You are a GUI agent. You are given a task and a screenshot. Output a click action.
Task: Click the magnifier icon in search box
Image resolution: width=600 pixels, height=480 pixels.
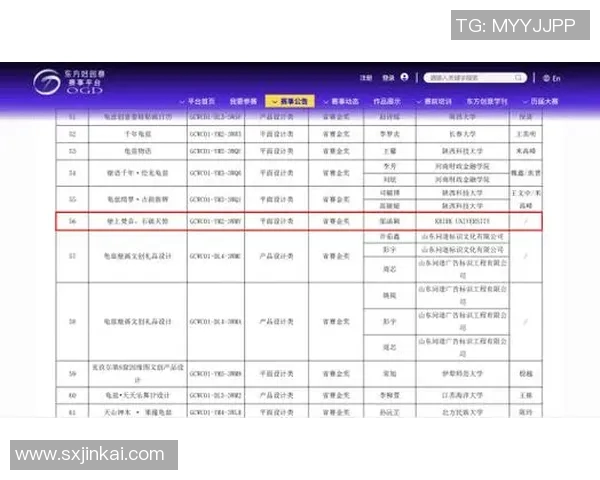point(518,78)
